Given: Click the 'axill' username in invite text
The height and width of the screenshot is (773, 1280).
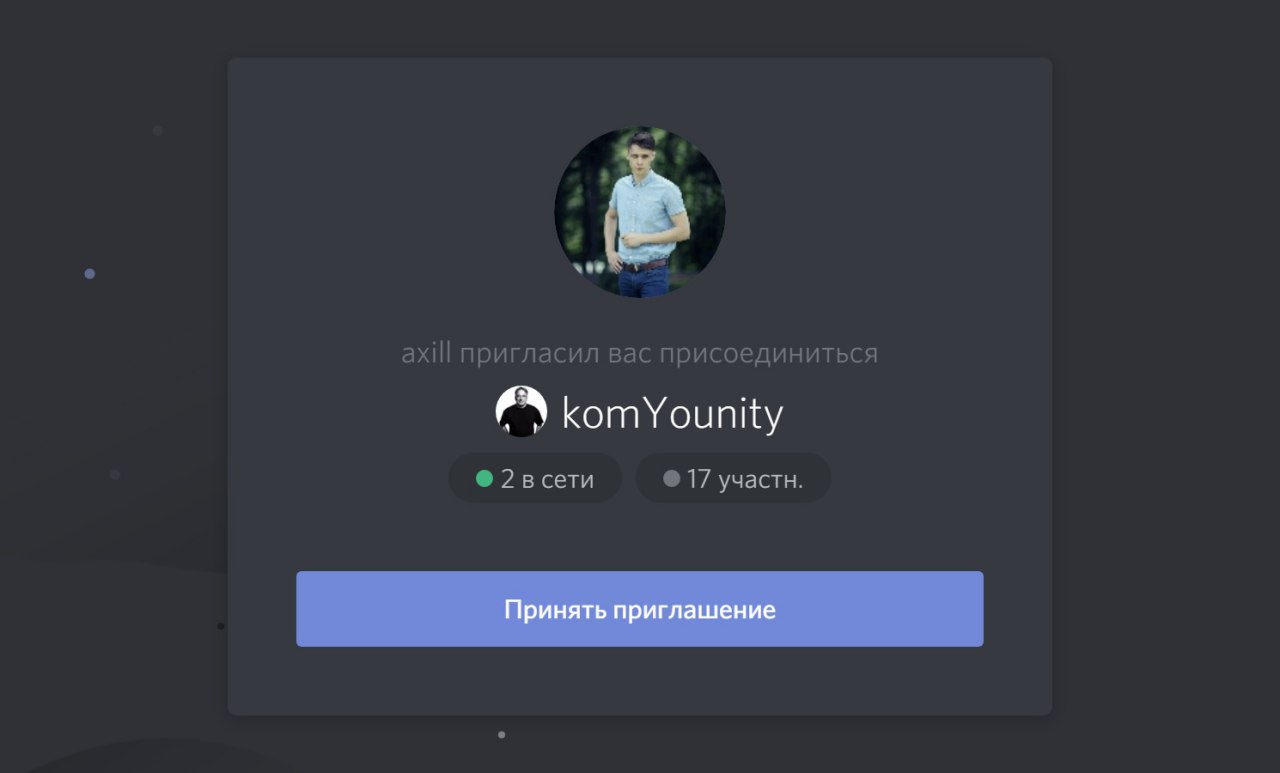Looking at the screenshot, I should [427, 353].
